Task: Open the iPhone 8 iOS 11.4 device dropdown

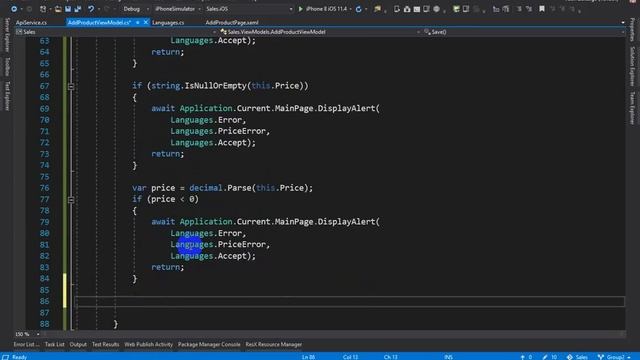Action: [351, 9]
